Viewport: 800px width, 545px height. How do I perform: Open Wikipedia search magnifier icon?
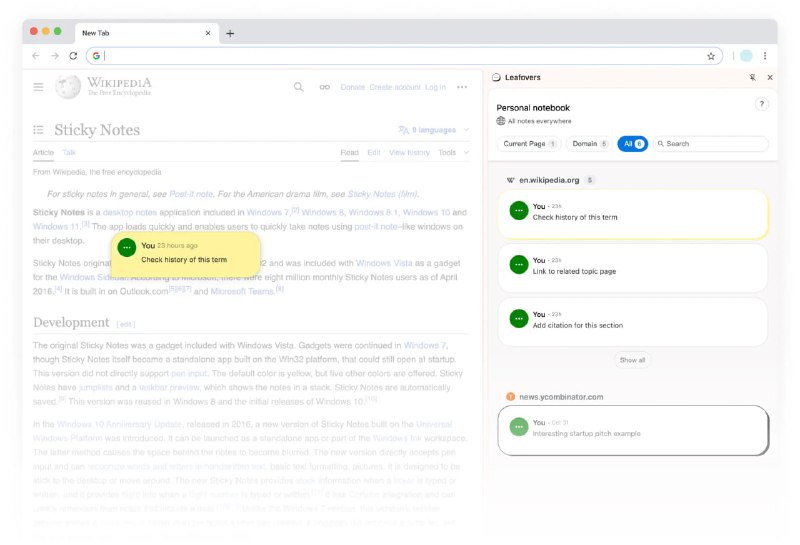pos(298,87)
